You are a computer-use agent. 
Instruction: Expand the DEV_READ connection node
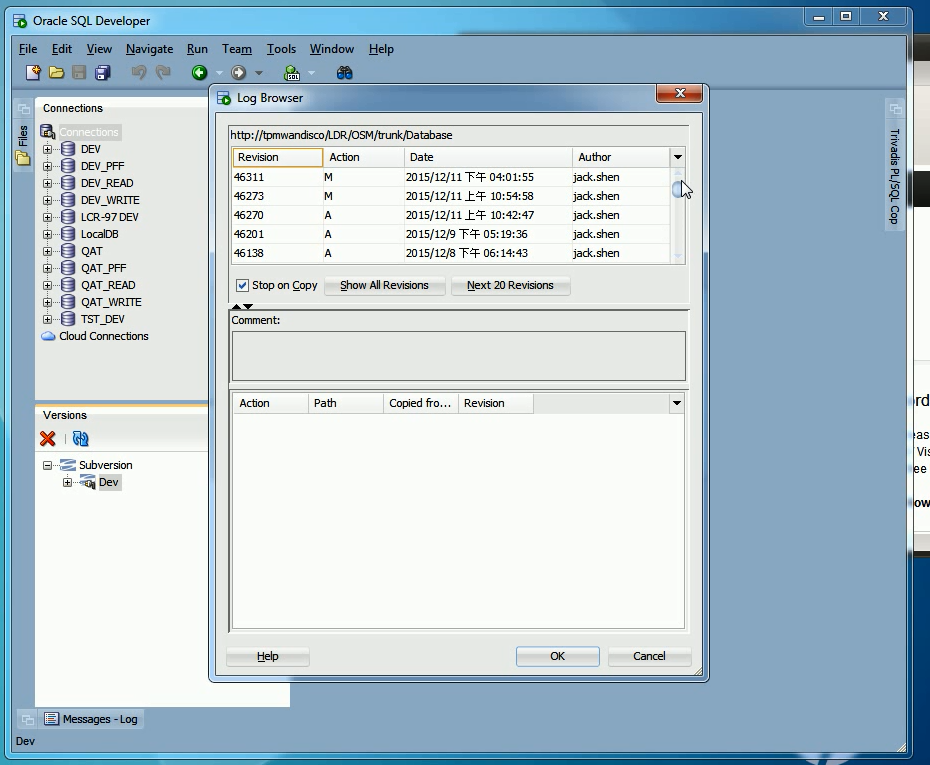pyautogui.click(x=47, y=183)
